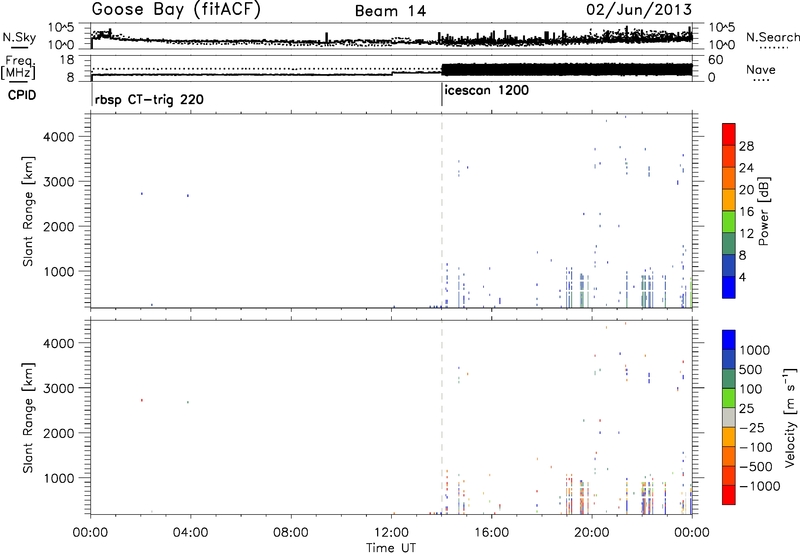Click the 'Goose Bay (fitACF)' title
The image size is (800, 554).
(176, 10)
